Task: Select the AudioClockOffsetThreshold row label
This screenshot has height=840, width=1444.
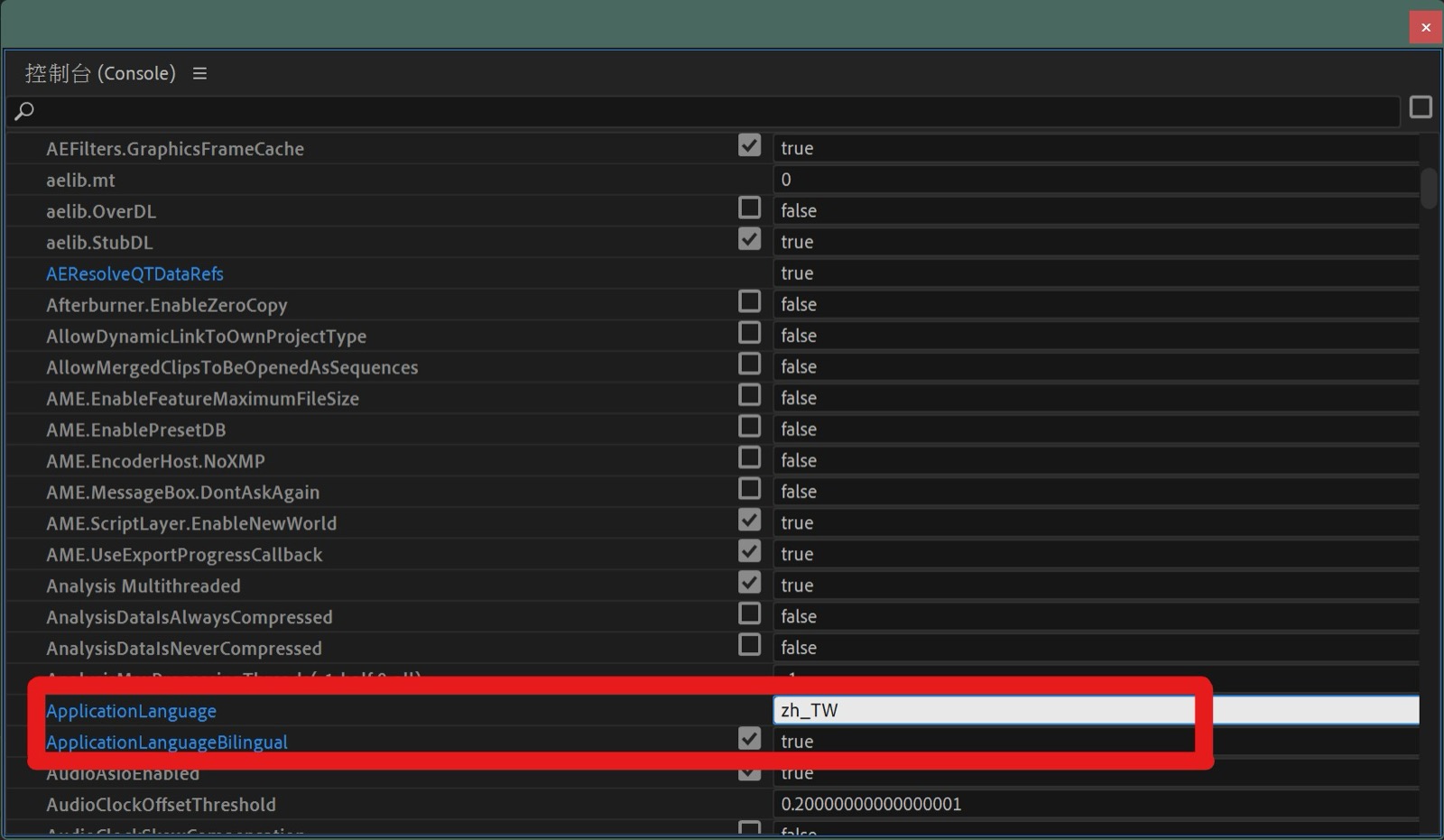Action: (161, 804)
